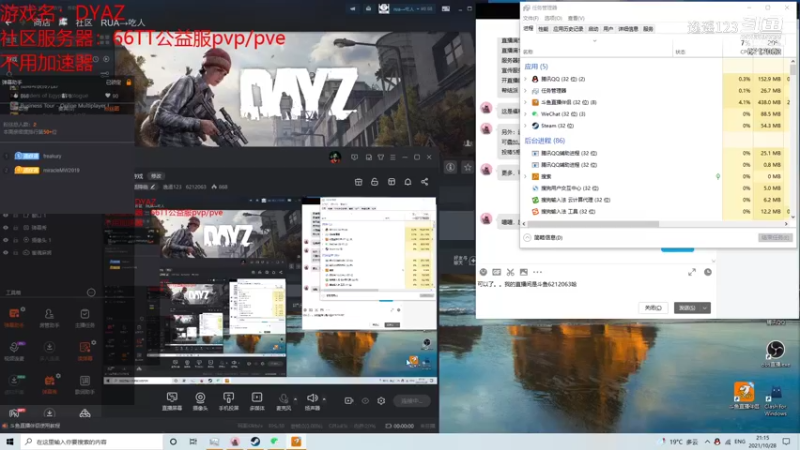Viewport: 800px width, 450px height.
Task: Collapse the 工具箱 toolbox panel
Action: pos(91,292)
